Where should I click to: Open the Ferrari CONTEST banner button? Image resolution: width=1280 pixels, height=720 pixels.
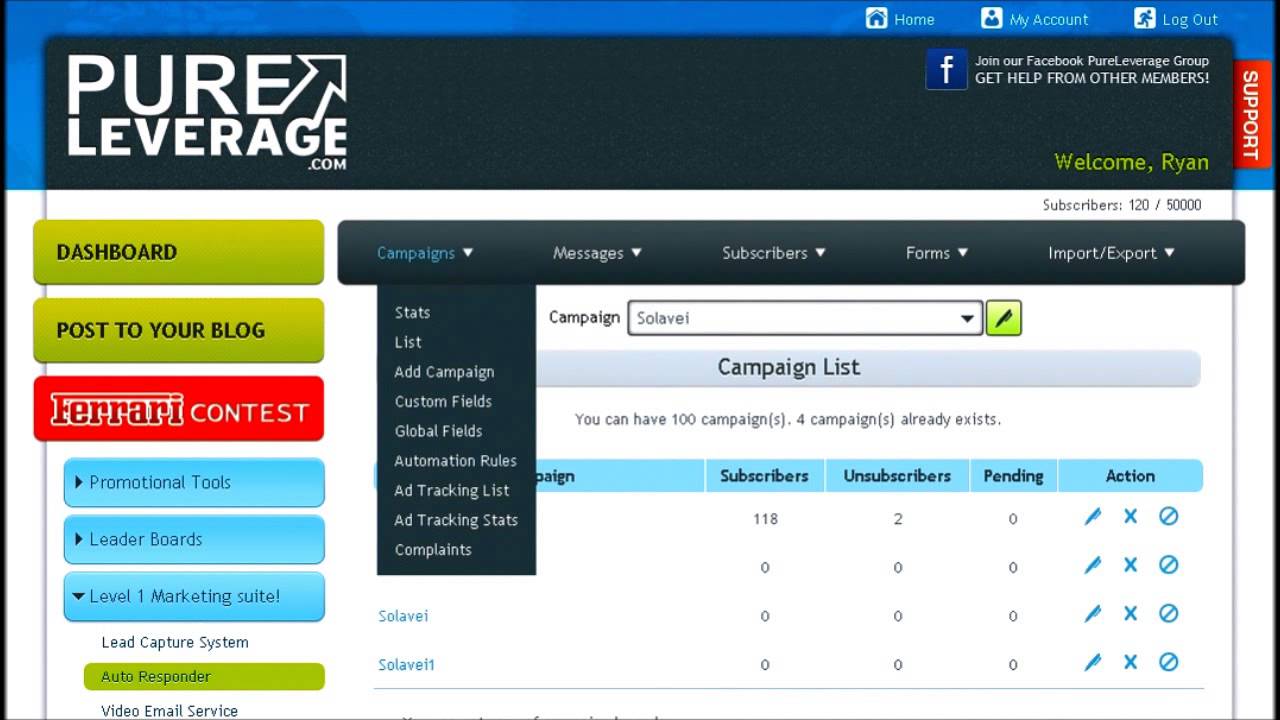point(179,409)
